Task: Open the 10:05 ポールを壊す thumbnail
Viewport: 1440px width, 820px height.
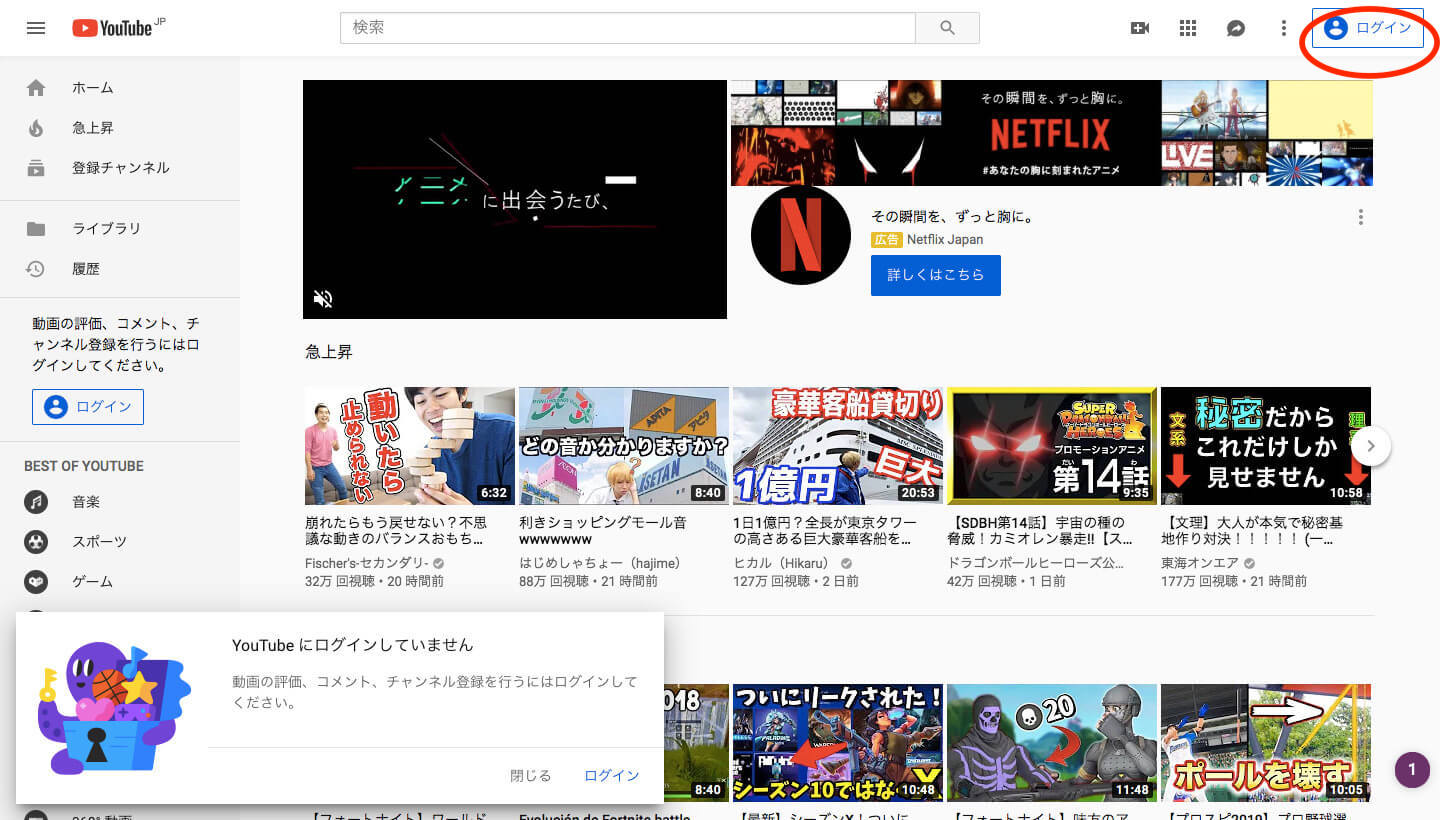Action: coord(1266,743)
